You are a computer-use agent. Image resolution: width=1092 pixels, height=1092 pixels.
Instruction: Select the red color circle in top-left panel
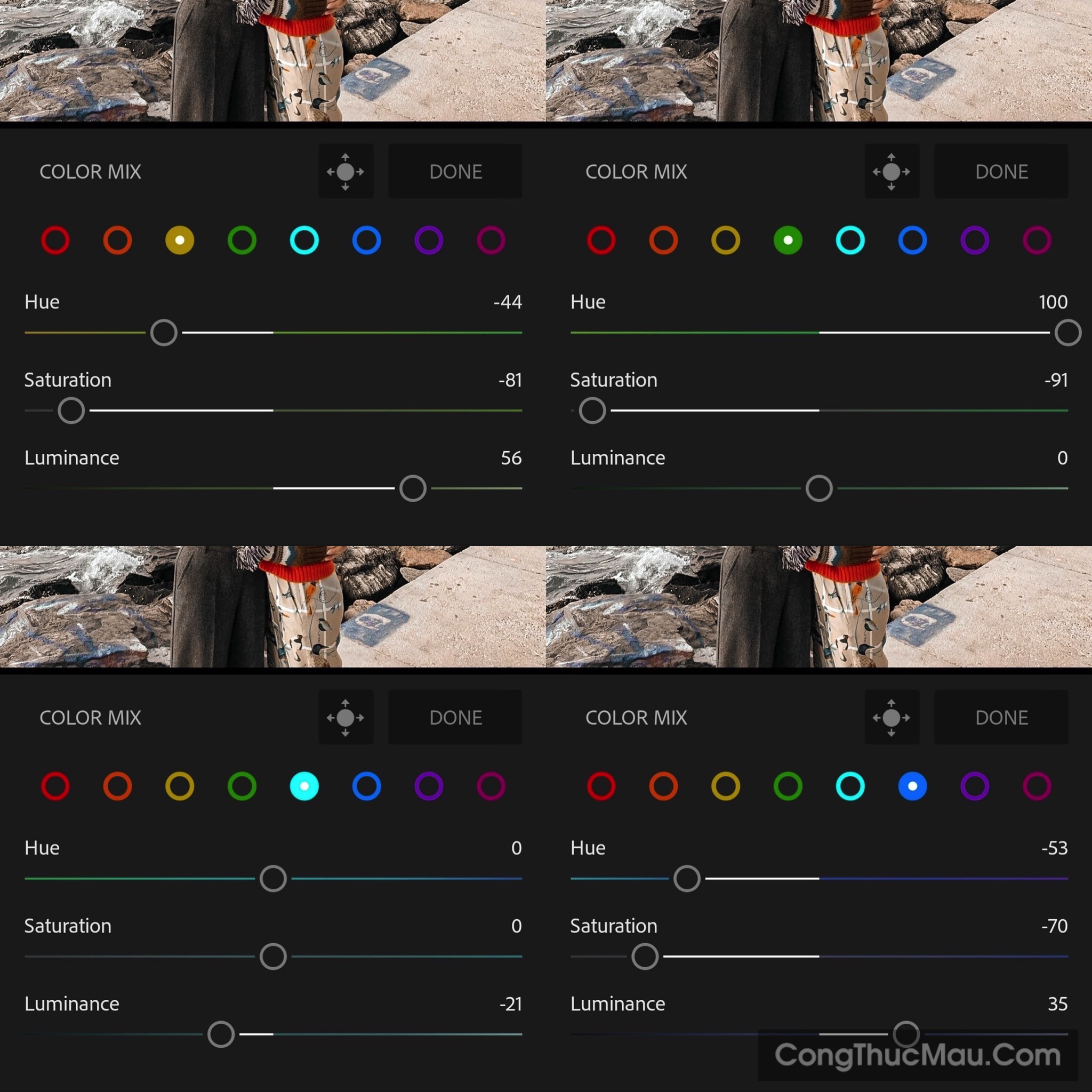pos(55,240)
